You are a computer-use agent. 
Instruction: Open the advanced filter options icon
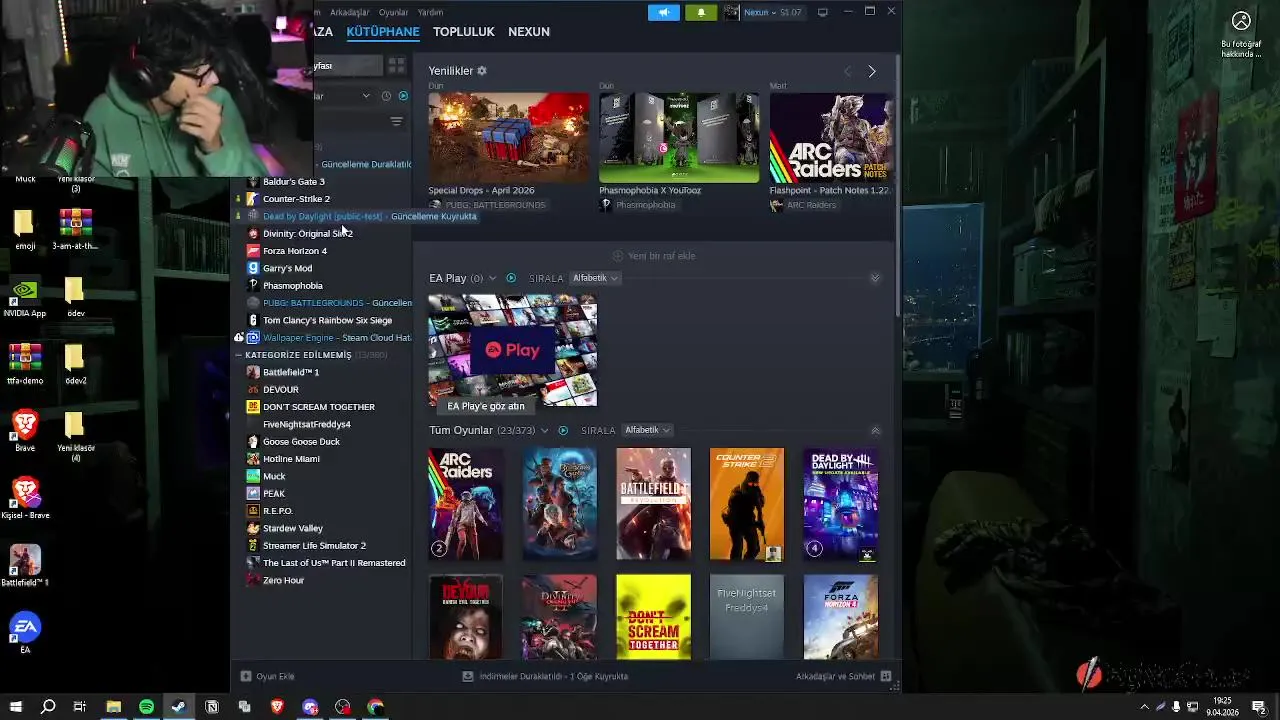pos(396,121)
